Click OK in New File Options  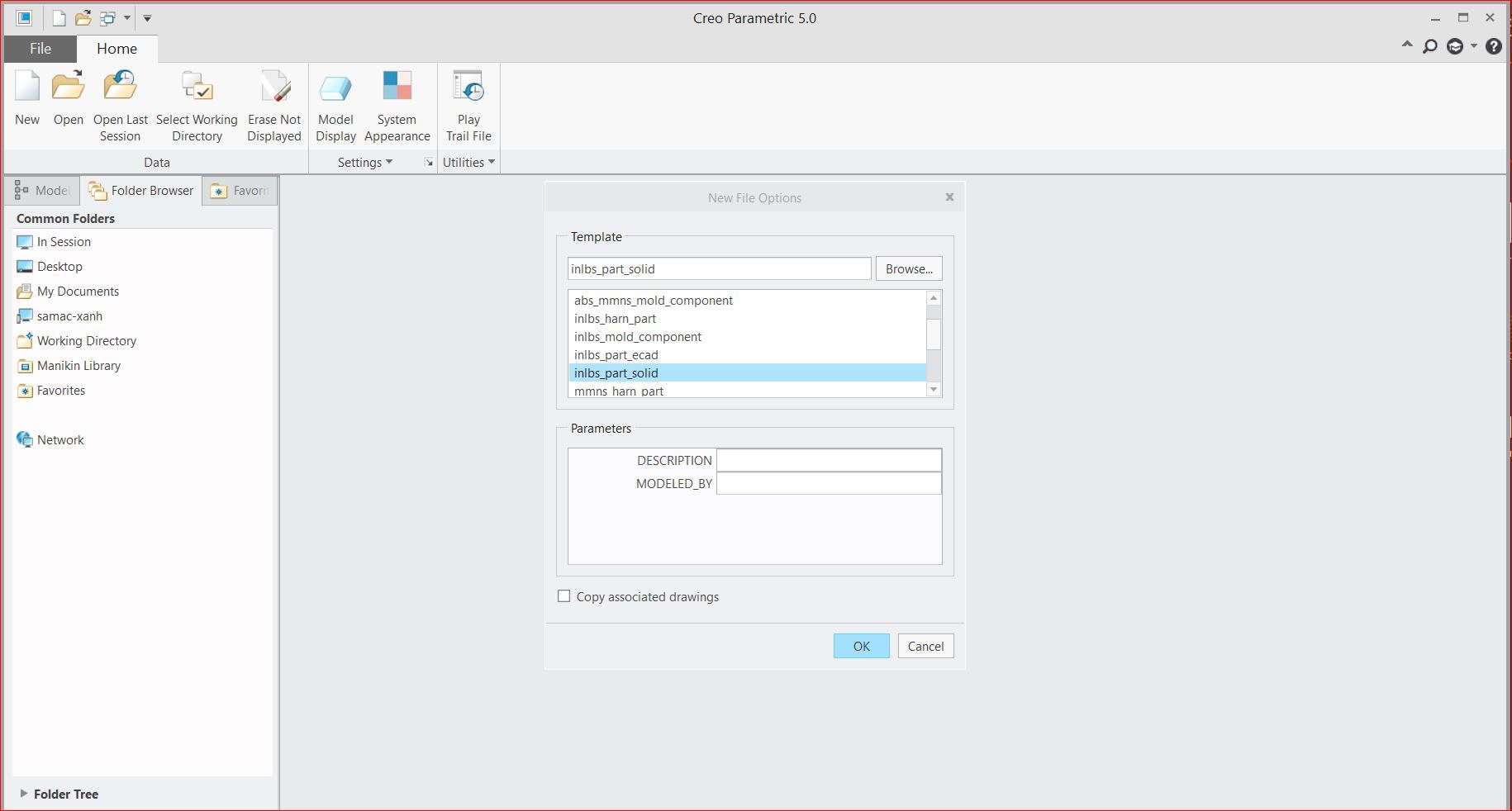861,646
